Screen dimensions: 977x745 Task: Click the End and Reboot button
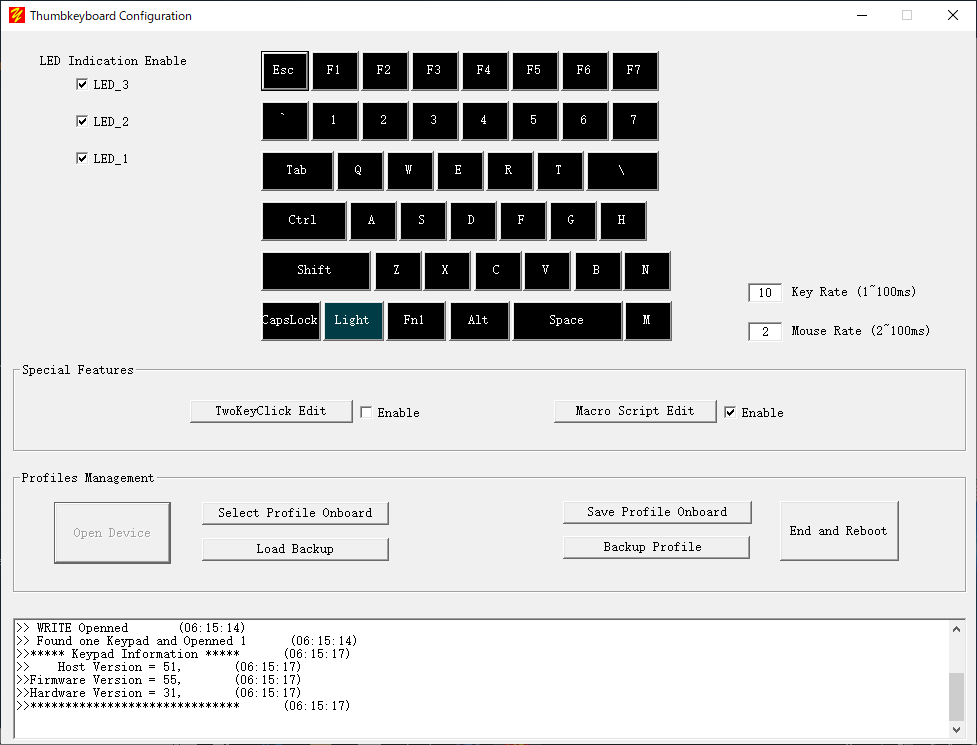839,531
